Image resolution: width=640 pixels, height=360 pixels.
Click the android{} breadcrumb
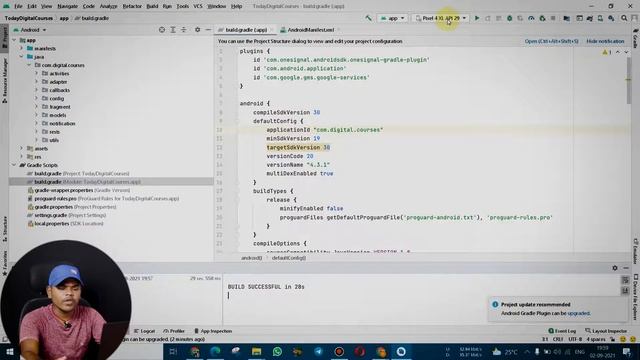(x=251, y=258)
